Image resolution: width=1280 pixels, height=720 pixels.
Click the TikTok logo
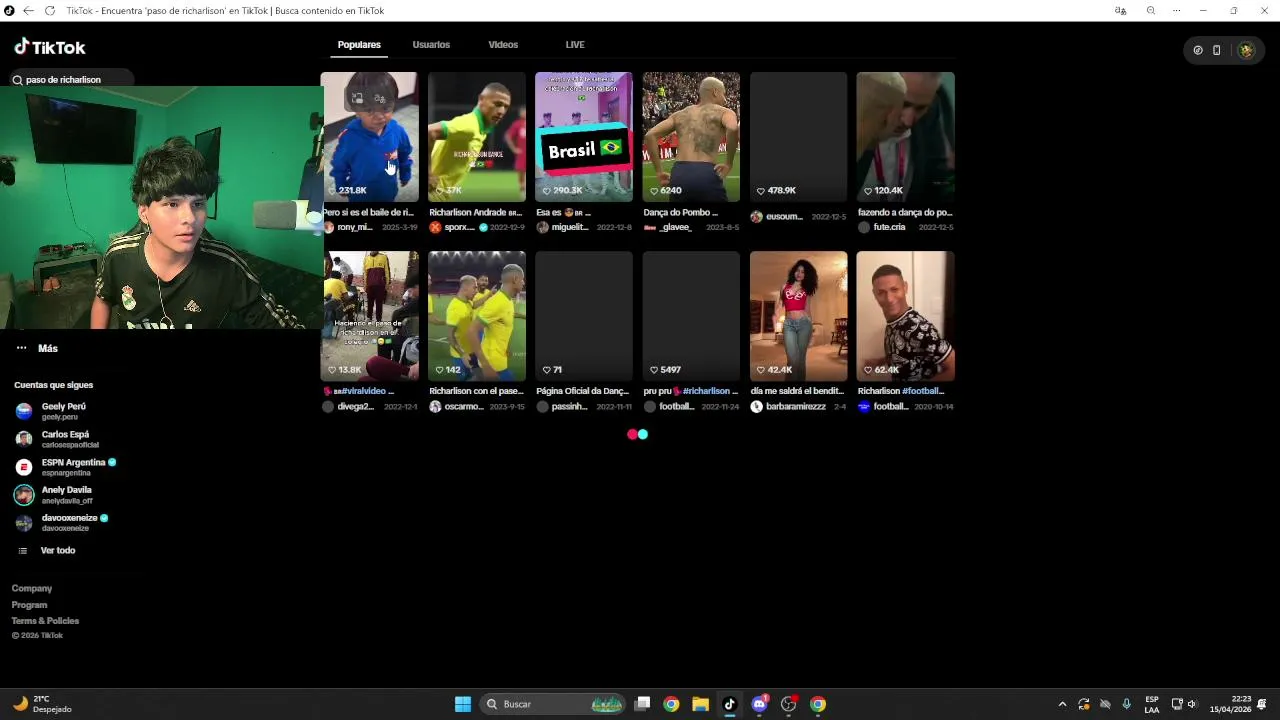point(50,47)
